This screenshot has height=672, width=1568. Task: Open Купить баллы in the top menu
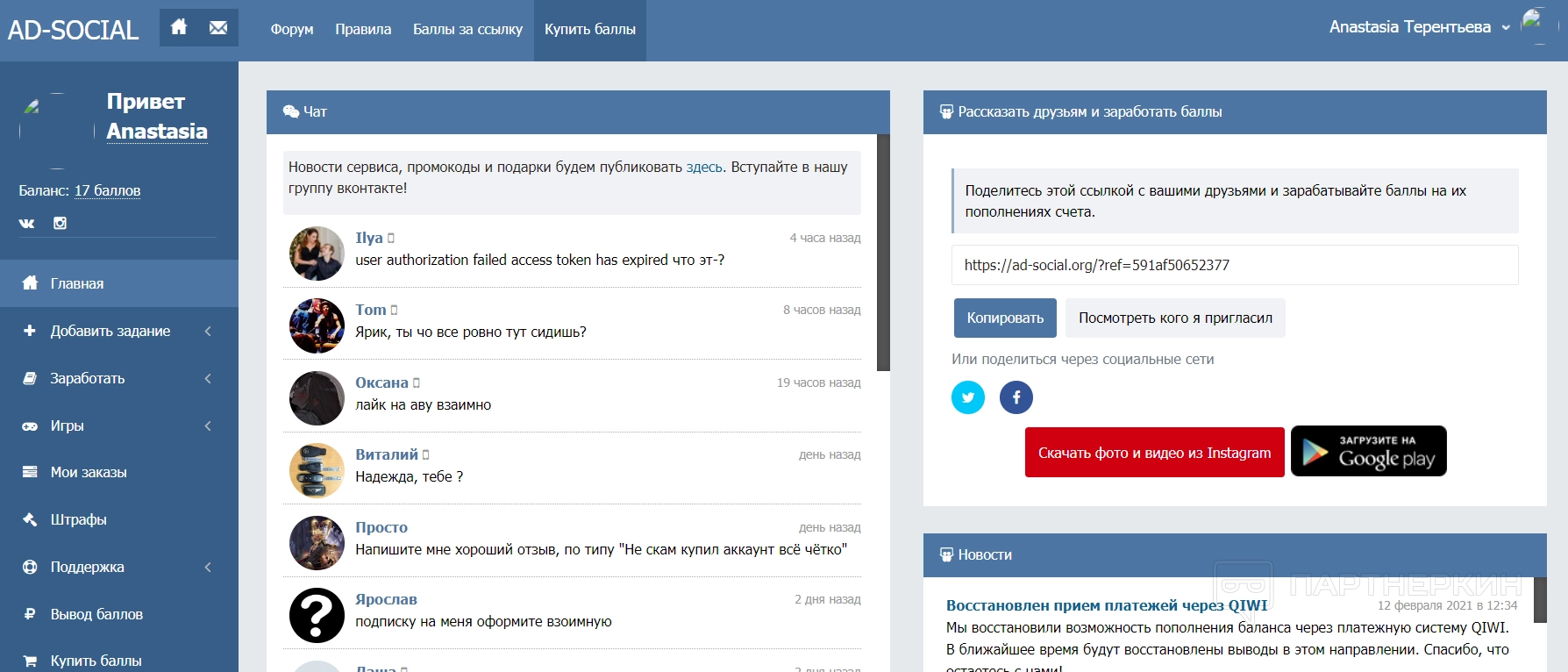point(590,29)
